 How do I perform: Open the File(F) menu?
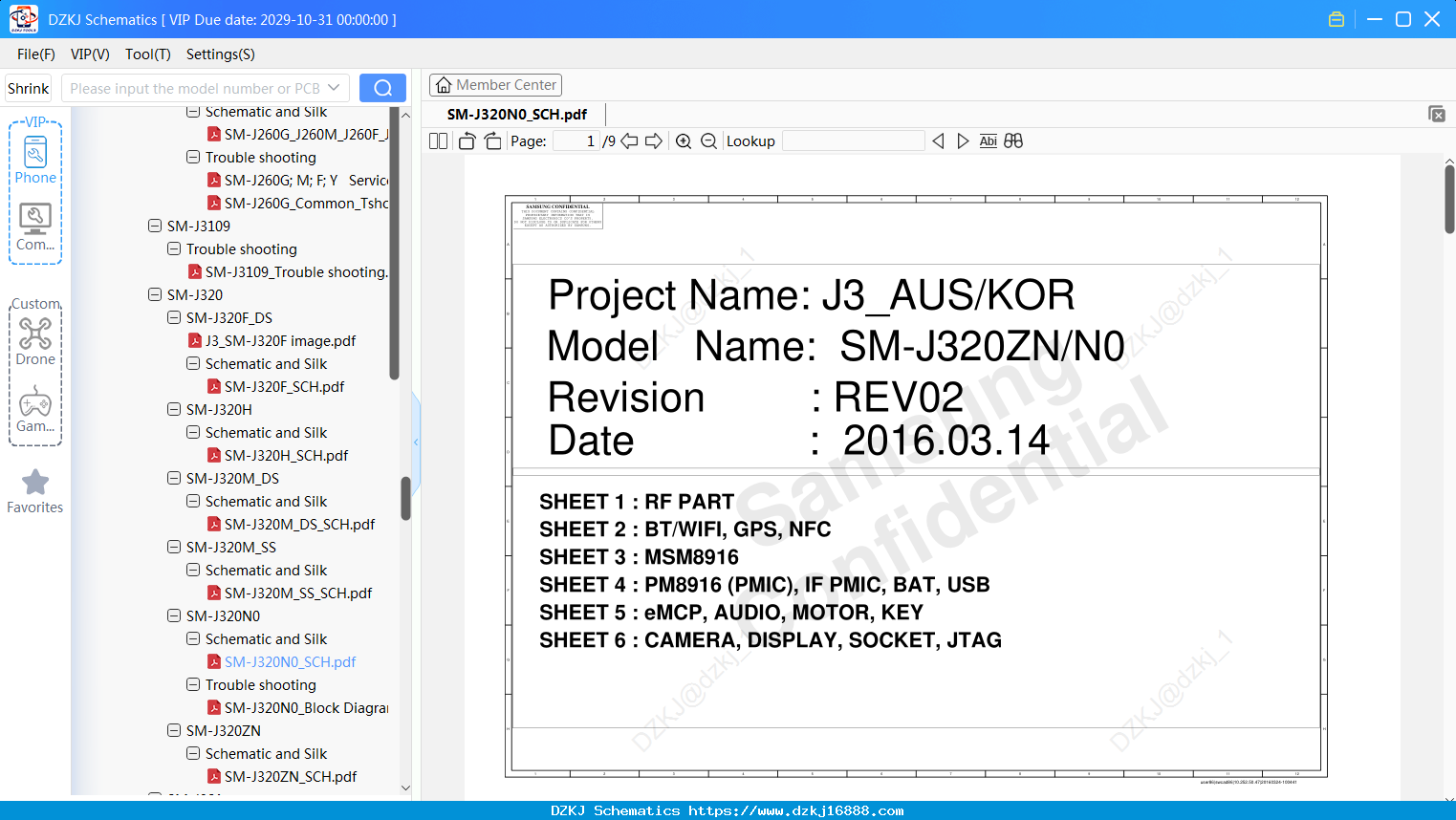click(x=36, y=54)
